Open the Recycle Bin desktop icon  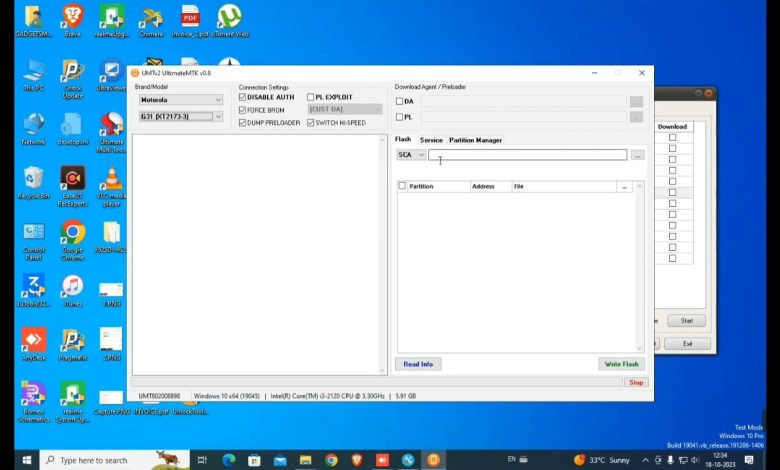[33, 179]
